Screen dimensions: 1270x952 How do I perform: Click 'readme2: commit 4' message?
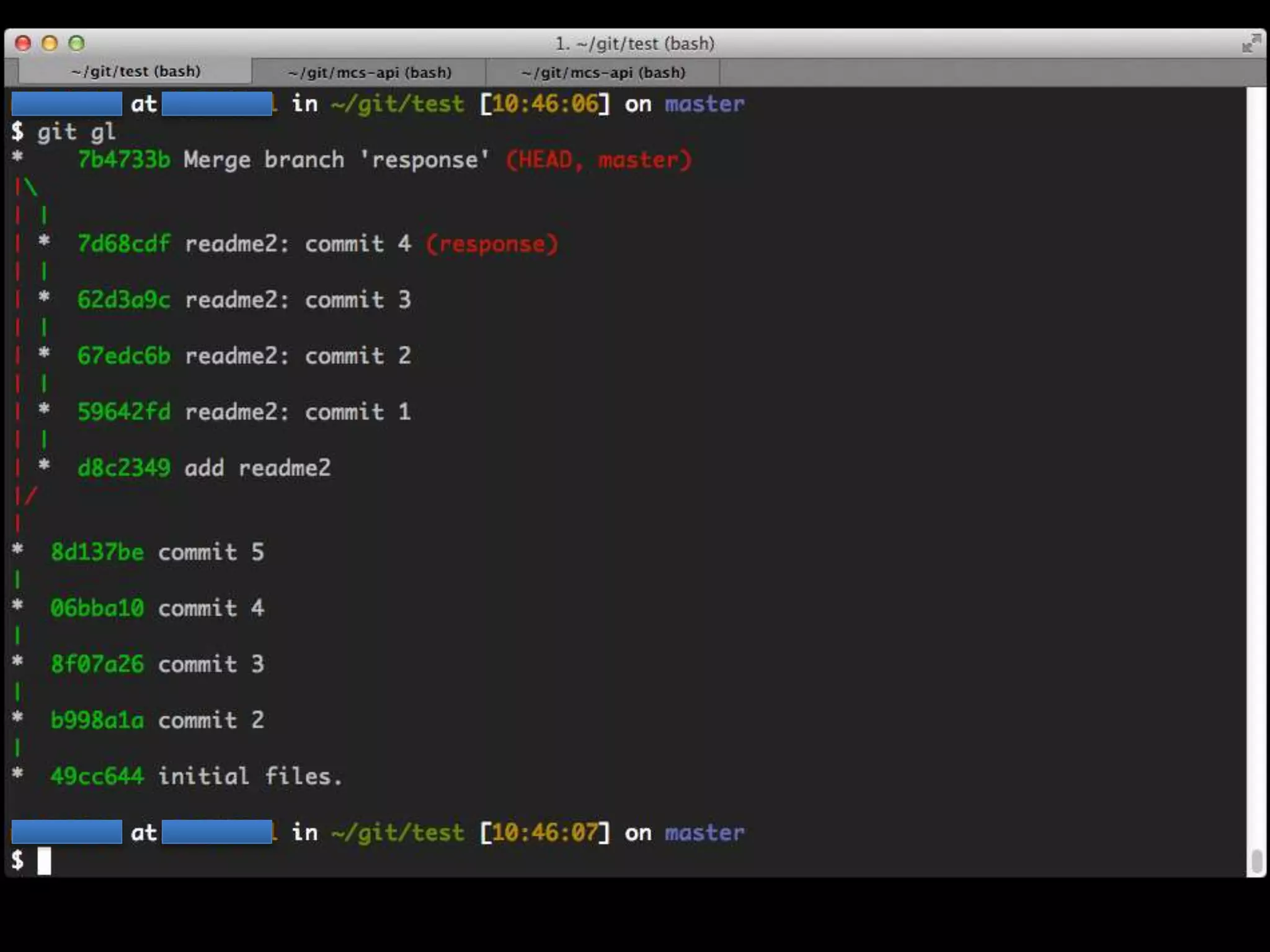coord(298,244)
